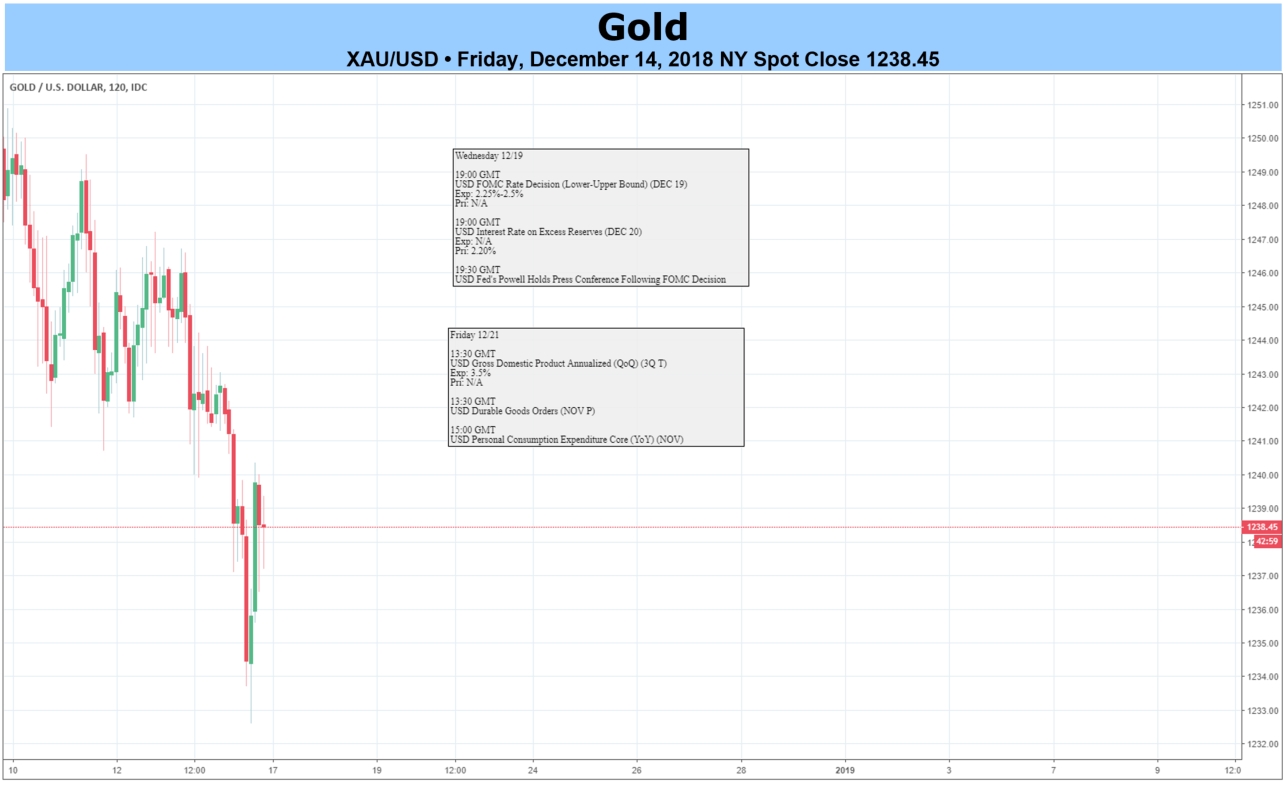This screenshot has height=787, width=1288.
Task: Click the 42:59 candle countdown label
Action: tap(1267, 541)
